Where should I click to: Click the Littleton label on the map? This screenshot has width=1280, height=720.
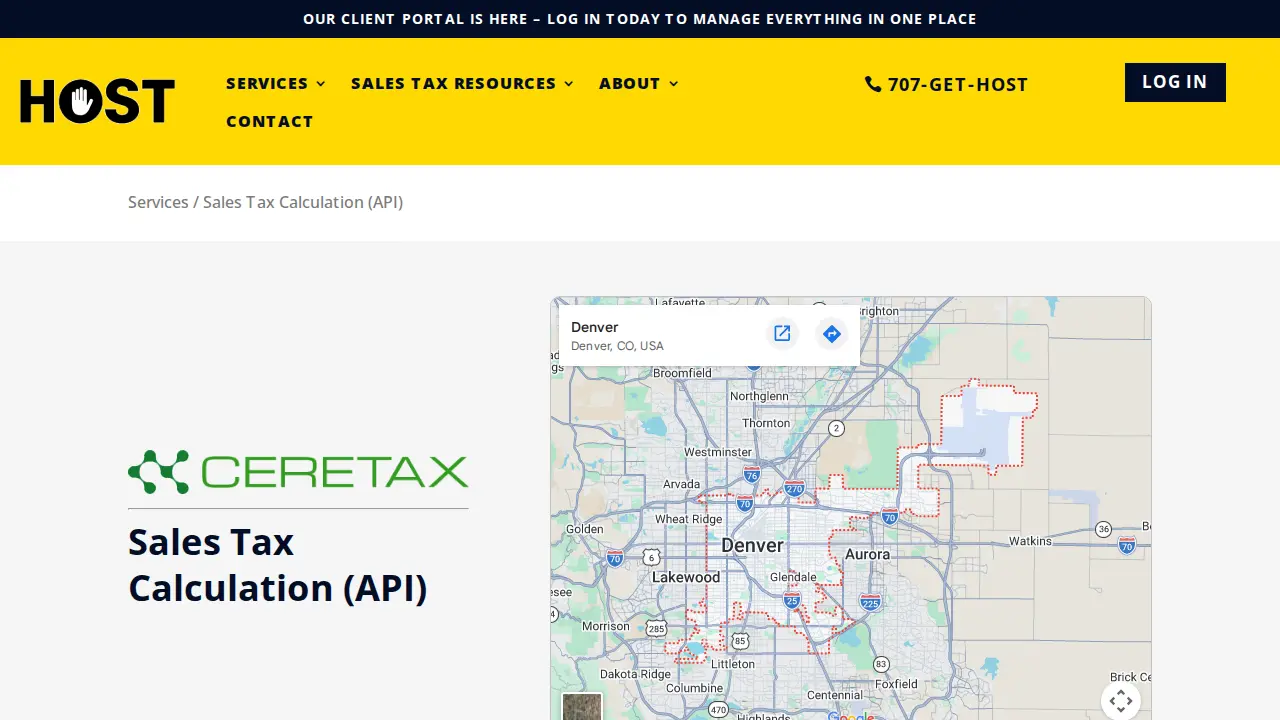(x=733, y=664)
